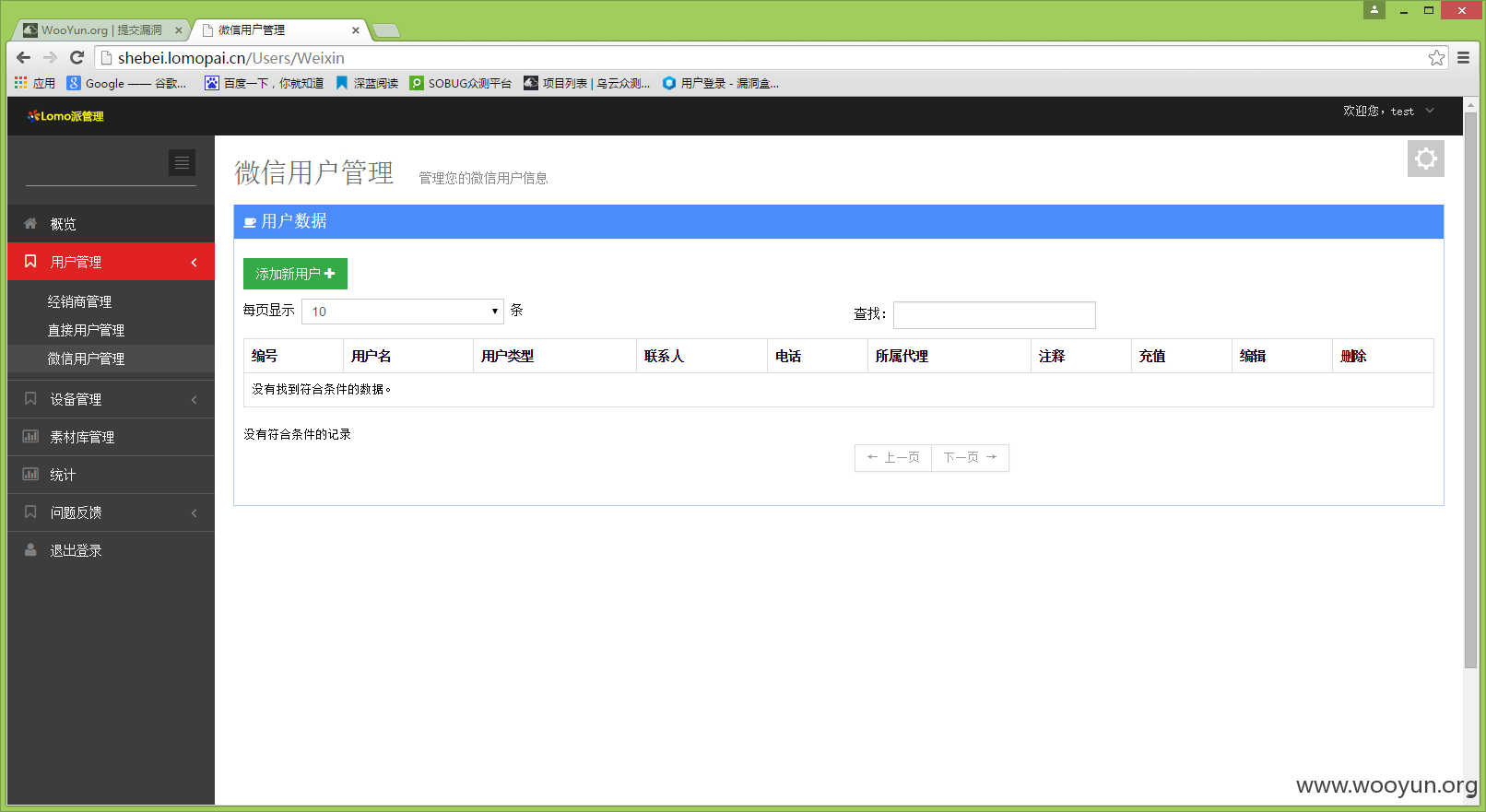1486x812 pixels.
Task: Open 素材库管理 menu item
Action: pos(111,437)
